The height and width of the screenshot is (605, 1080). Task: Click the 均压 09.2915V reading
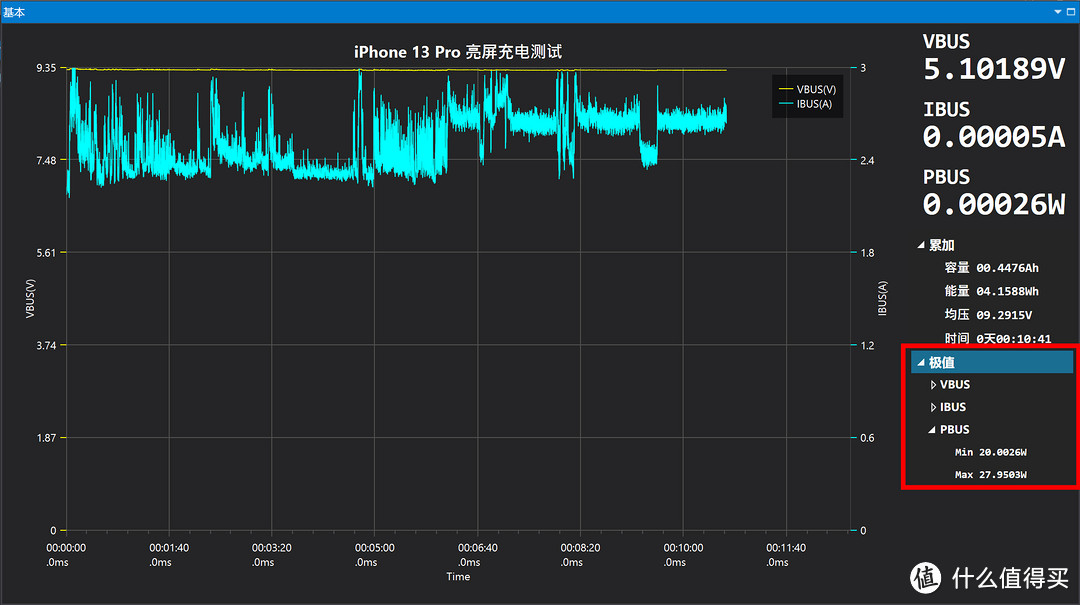988,315
